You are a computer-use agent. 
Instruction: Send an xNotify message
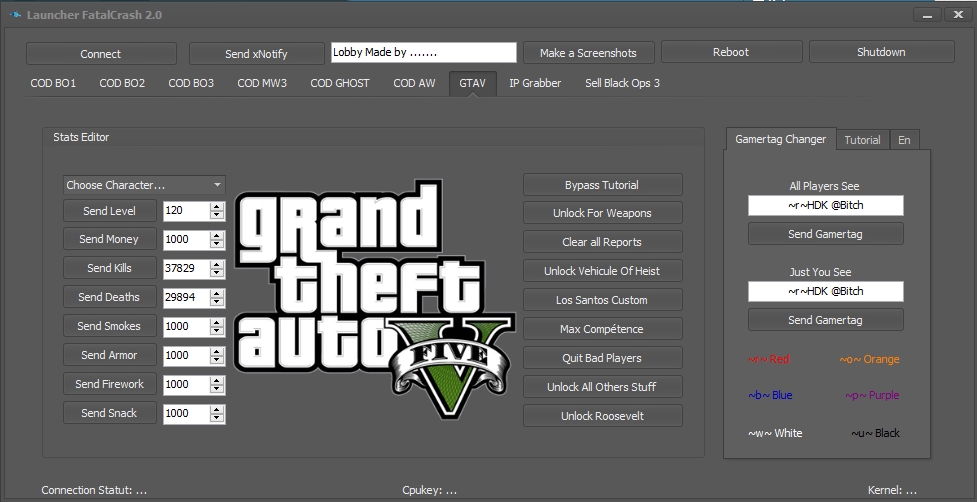[x=256, y=54]
